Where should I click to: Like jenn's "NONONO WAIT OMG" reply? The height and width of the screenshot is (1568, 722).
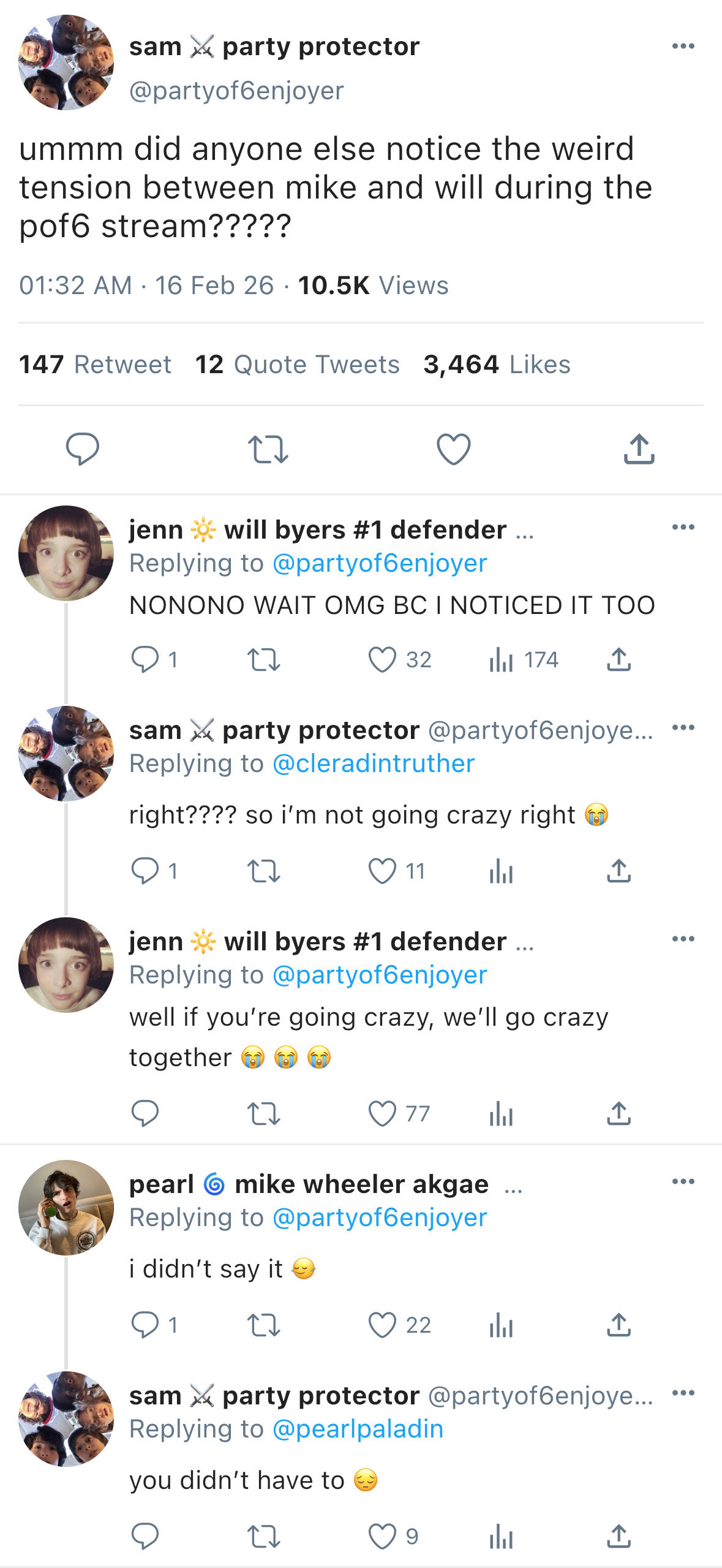tap(382, 660)
